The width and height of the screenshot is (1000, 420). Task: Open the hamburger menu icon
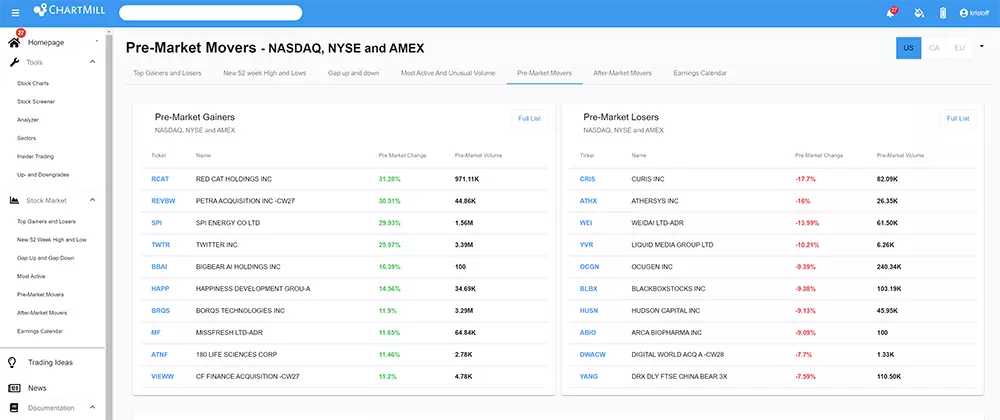pyautogui.click(x=14, y=13)
